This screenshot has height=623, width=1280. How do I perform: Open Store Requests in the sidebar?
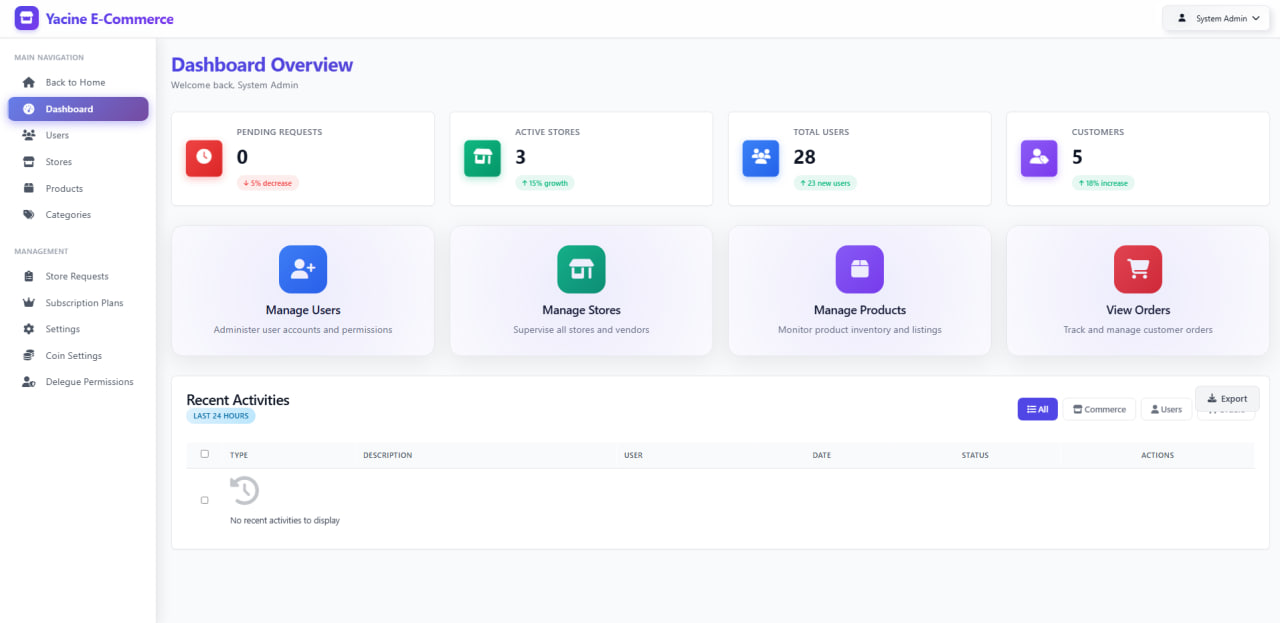[x=77, y=276]
